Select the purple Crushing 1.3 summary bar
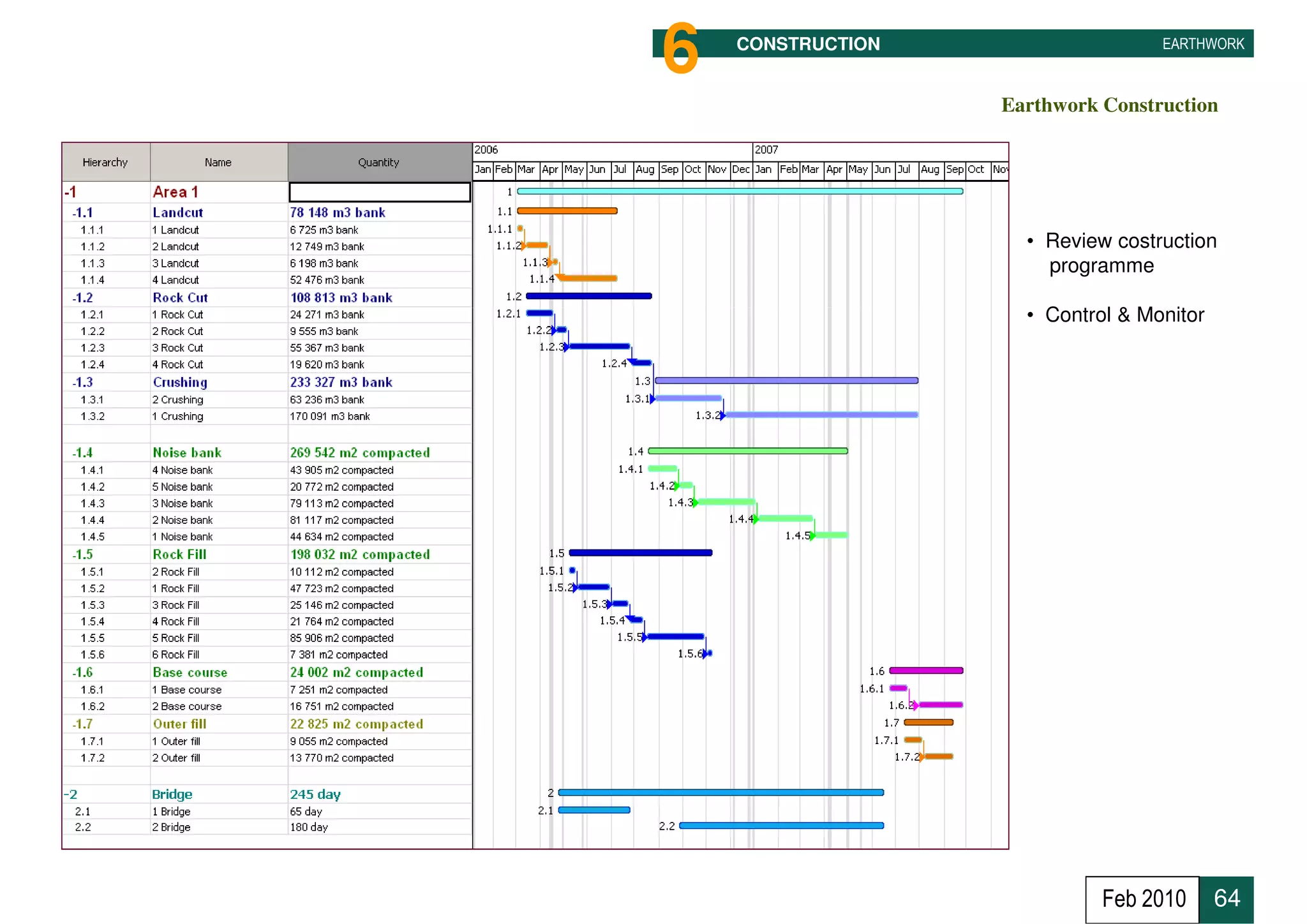Image resolution: width=1307 pixels, height=924 pixels. coord(786,380)
